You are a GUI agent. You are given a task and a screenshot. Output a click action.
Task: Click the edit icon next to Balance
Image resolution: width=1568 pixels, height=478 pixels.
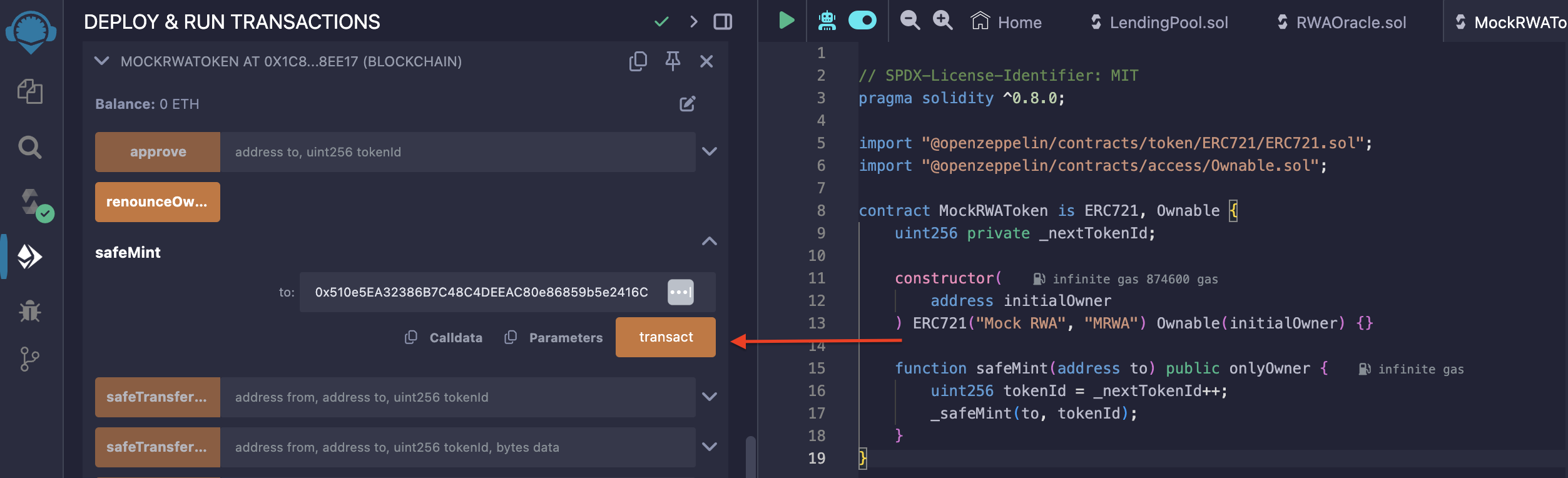click(x=688, y=104)
